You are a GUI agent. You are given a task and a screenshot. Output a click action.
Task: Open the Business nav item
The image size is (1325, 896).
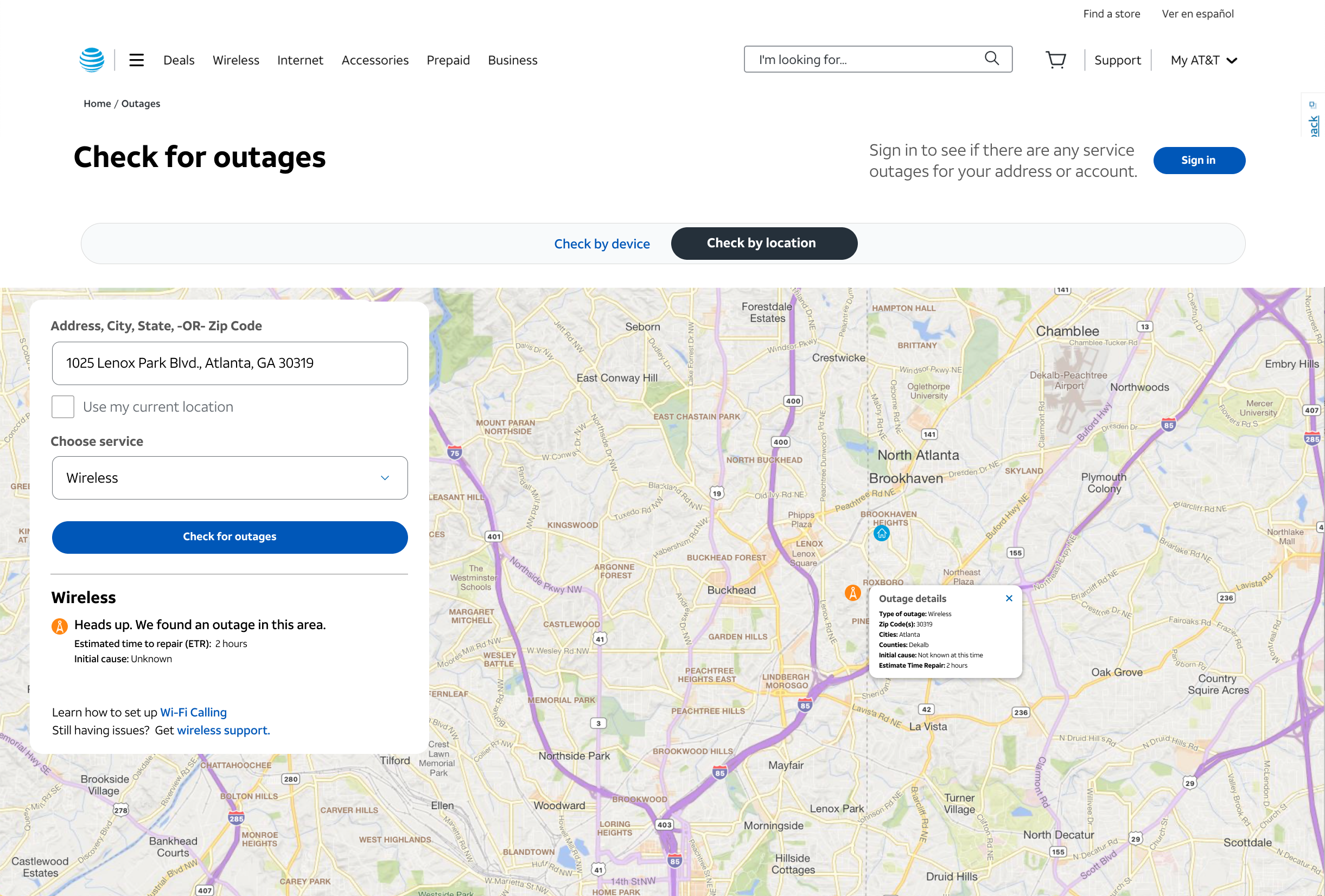(x=513, y=60)
